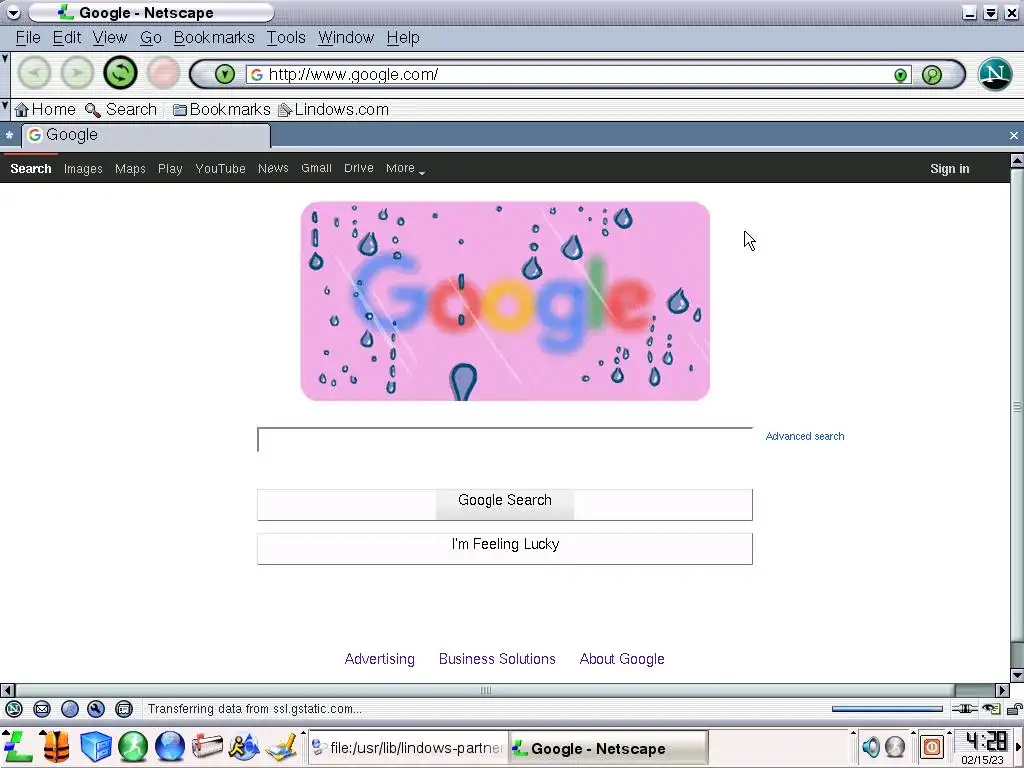Image resolution: width=1024 pixels, height=768 pixels.
Task: Open Mail from the status bar envelope icon
Action: [x=42, y=709]
